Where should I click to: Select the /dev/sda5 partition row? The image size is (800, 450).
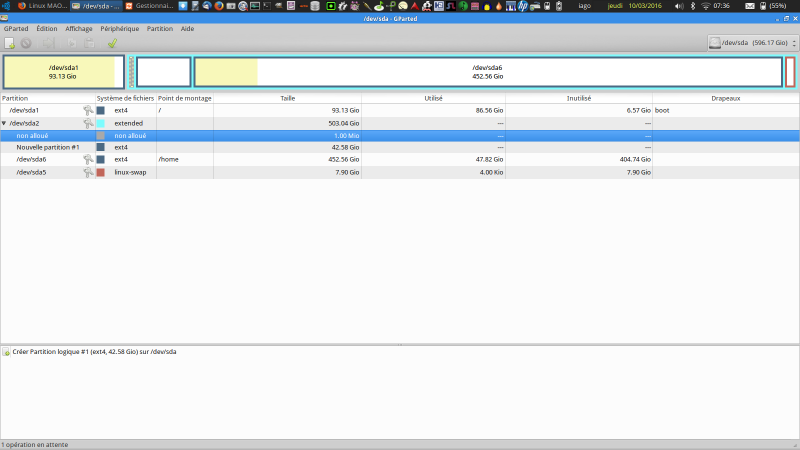tap(399, 172)
